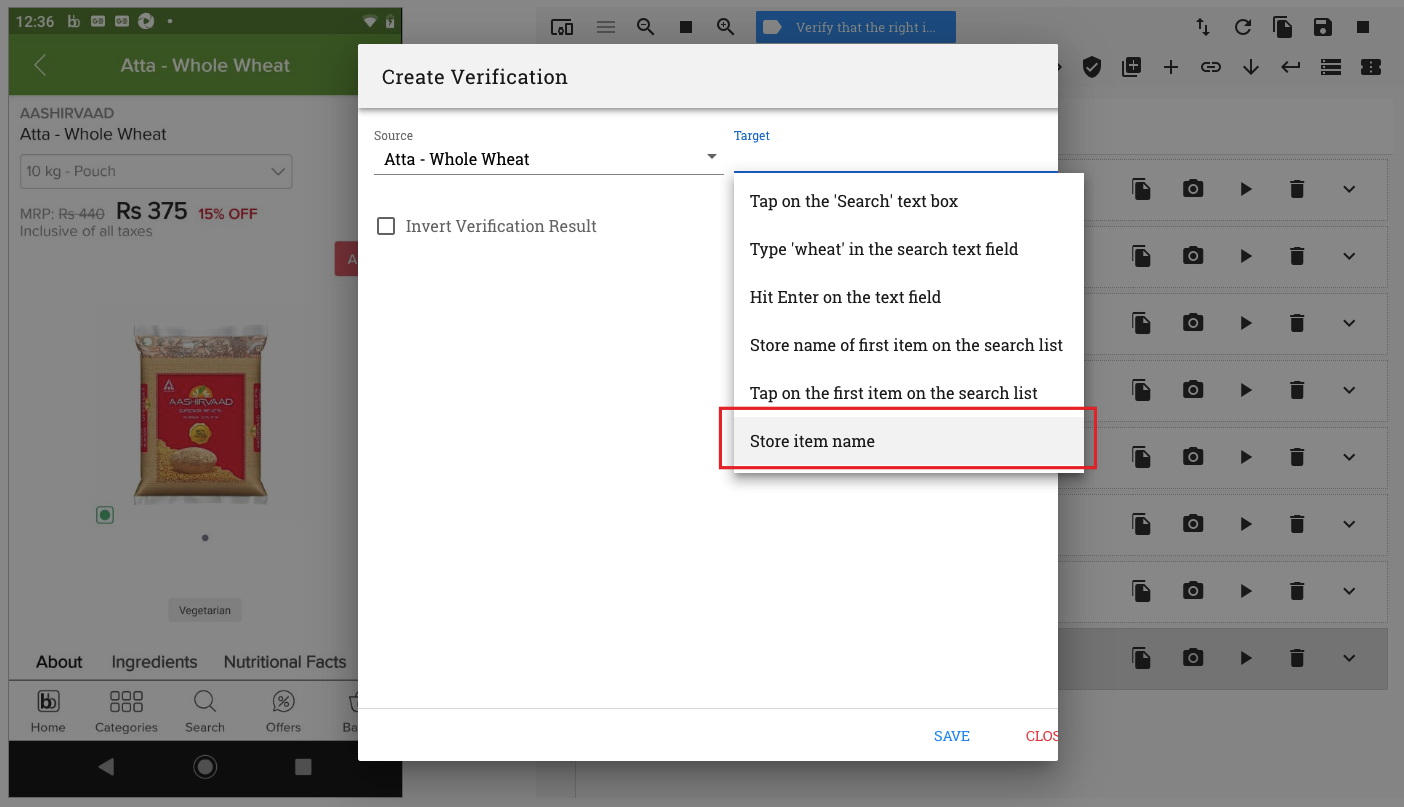Viewport: 1404px width, 807px height.
Task: Click the trash icon on the second step row
Action: [1297, 256]
